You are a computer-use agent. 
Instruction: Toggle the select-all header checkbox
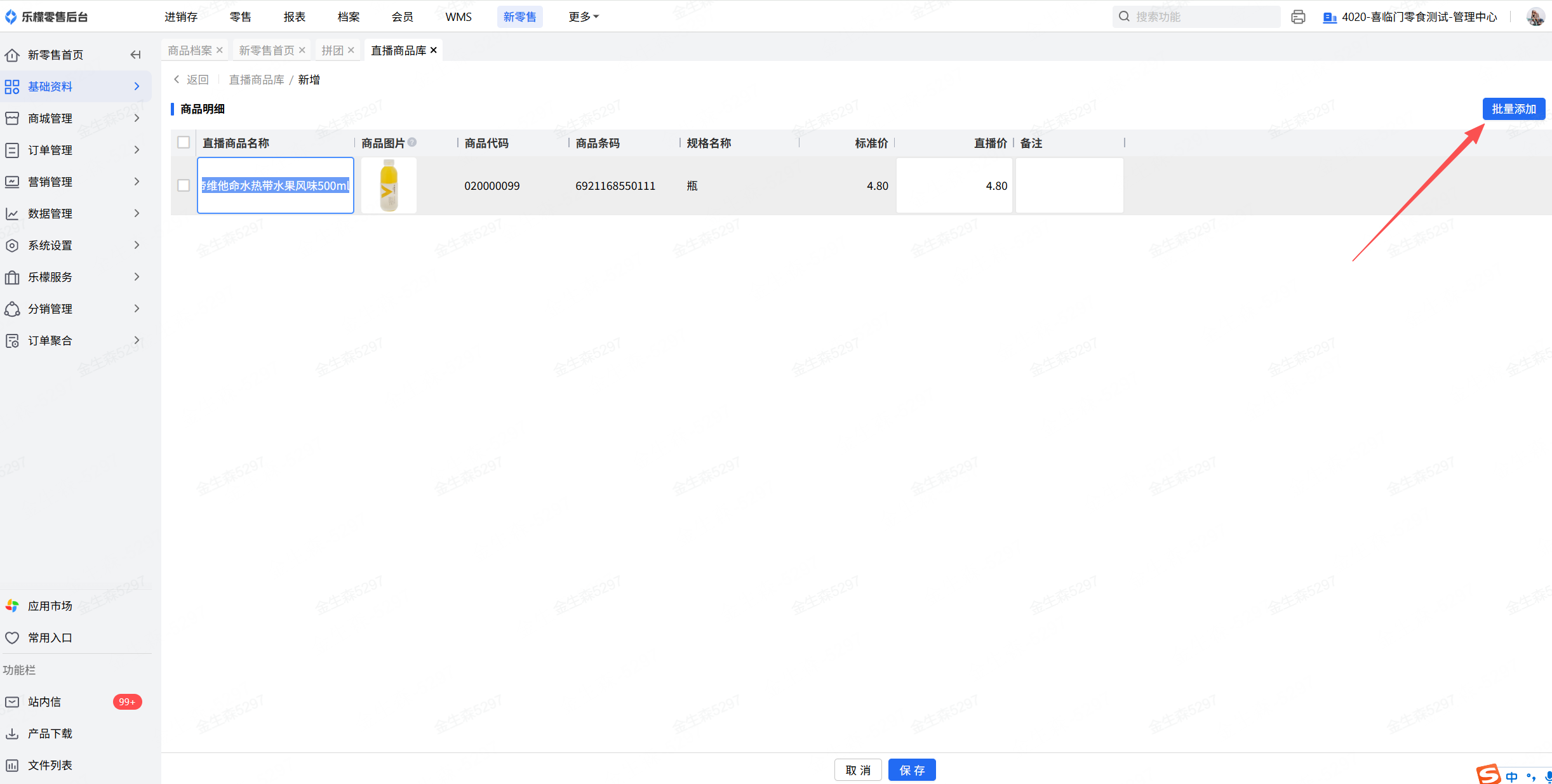pos(184,142)
